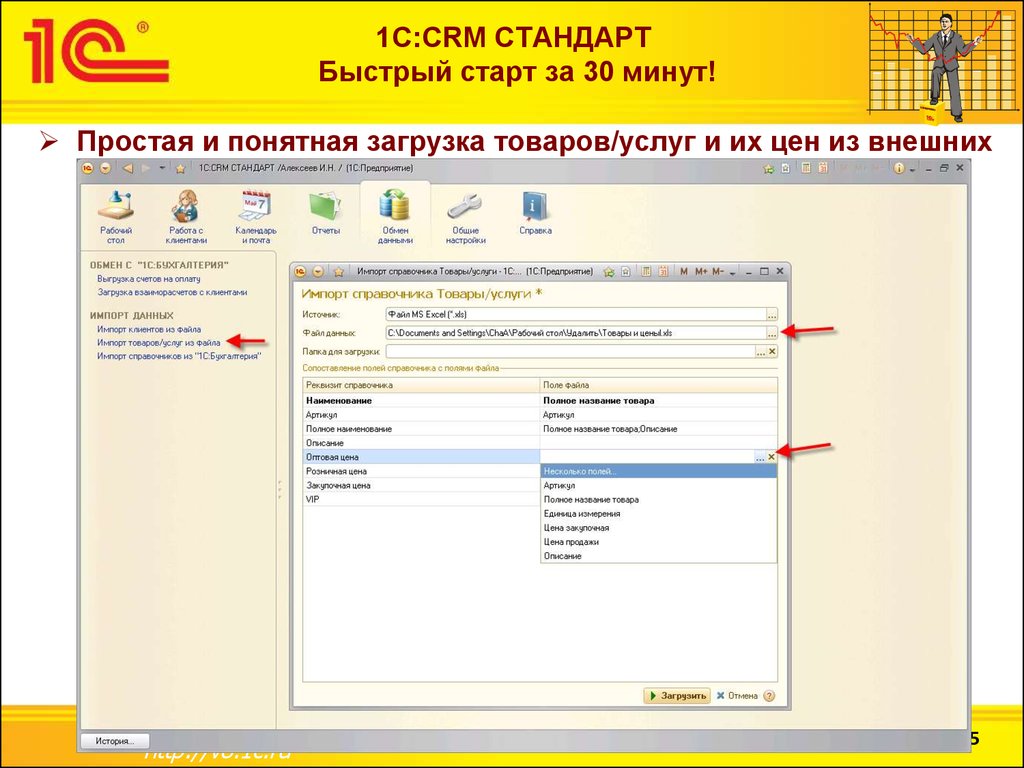Click ellipsis button of Источник field
The image size is (1024, 768).
click(x=771, y=314)
